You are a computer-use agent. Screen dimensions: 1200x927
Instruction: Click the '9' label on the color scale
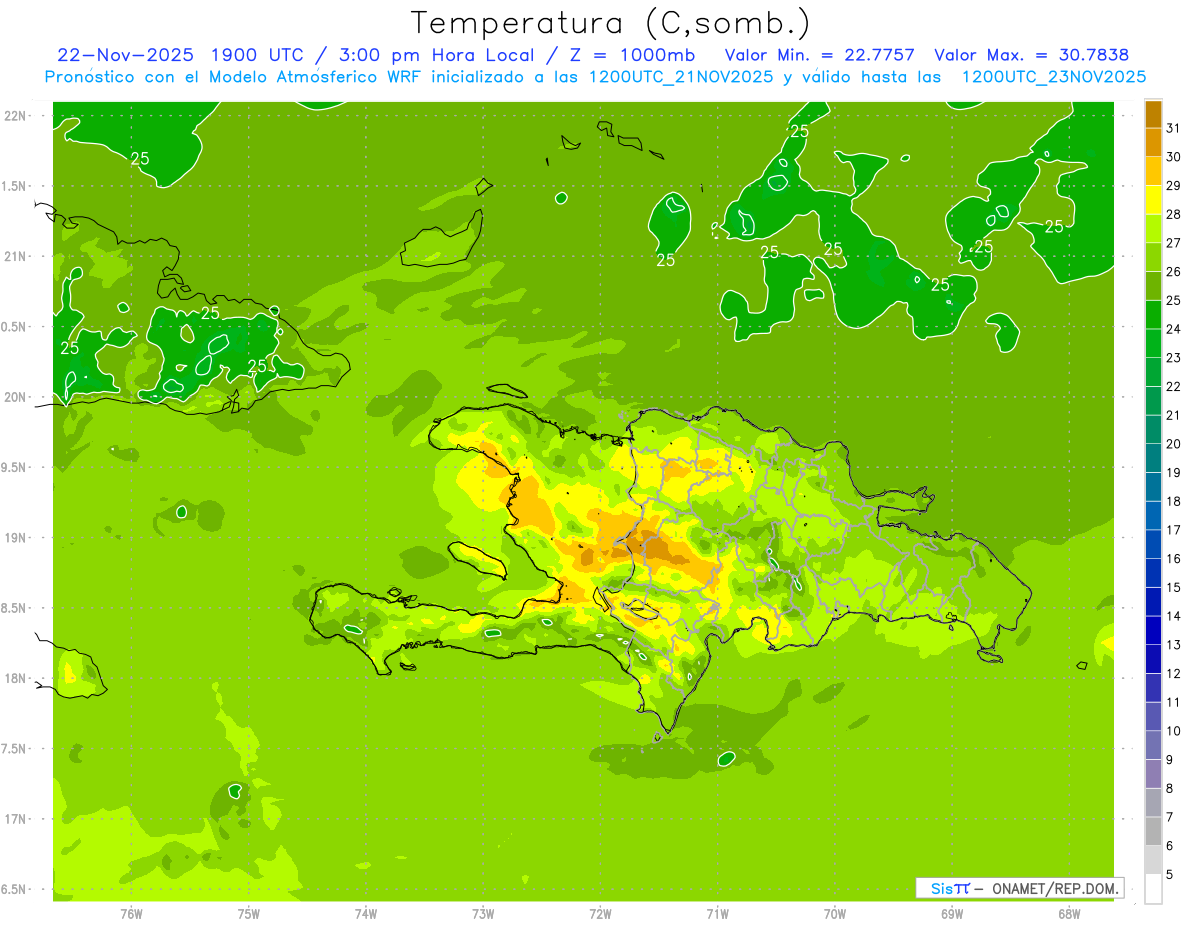pyautogui.click(x=1170, y=760)
